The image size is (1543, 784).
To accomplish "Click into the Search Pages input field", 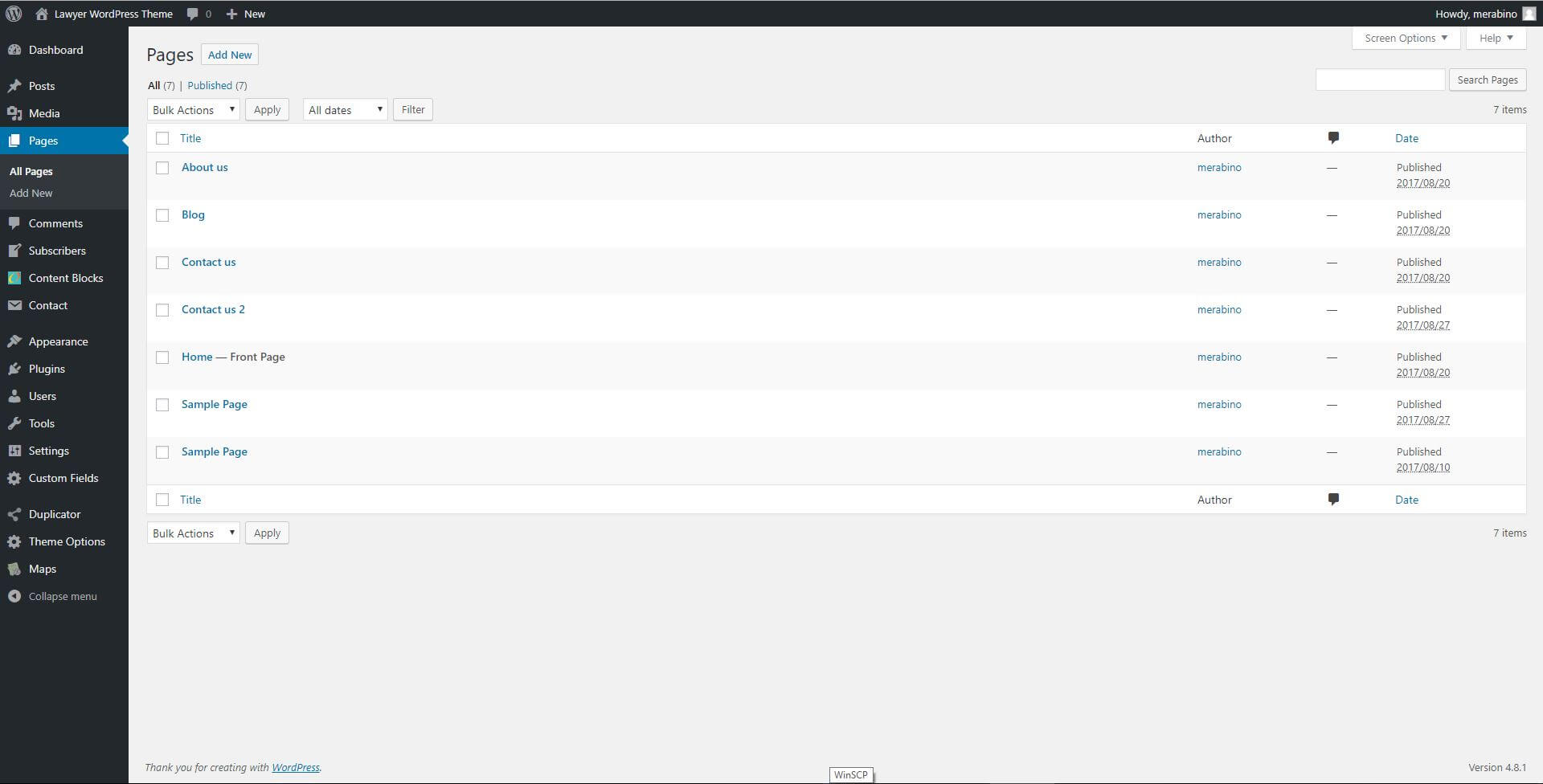I will point(1380,80).
